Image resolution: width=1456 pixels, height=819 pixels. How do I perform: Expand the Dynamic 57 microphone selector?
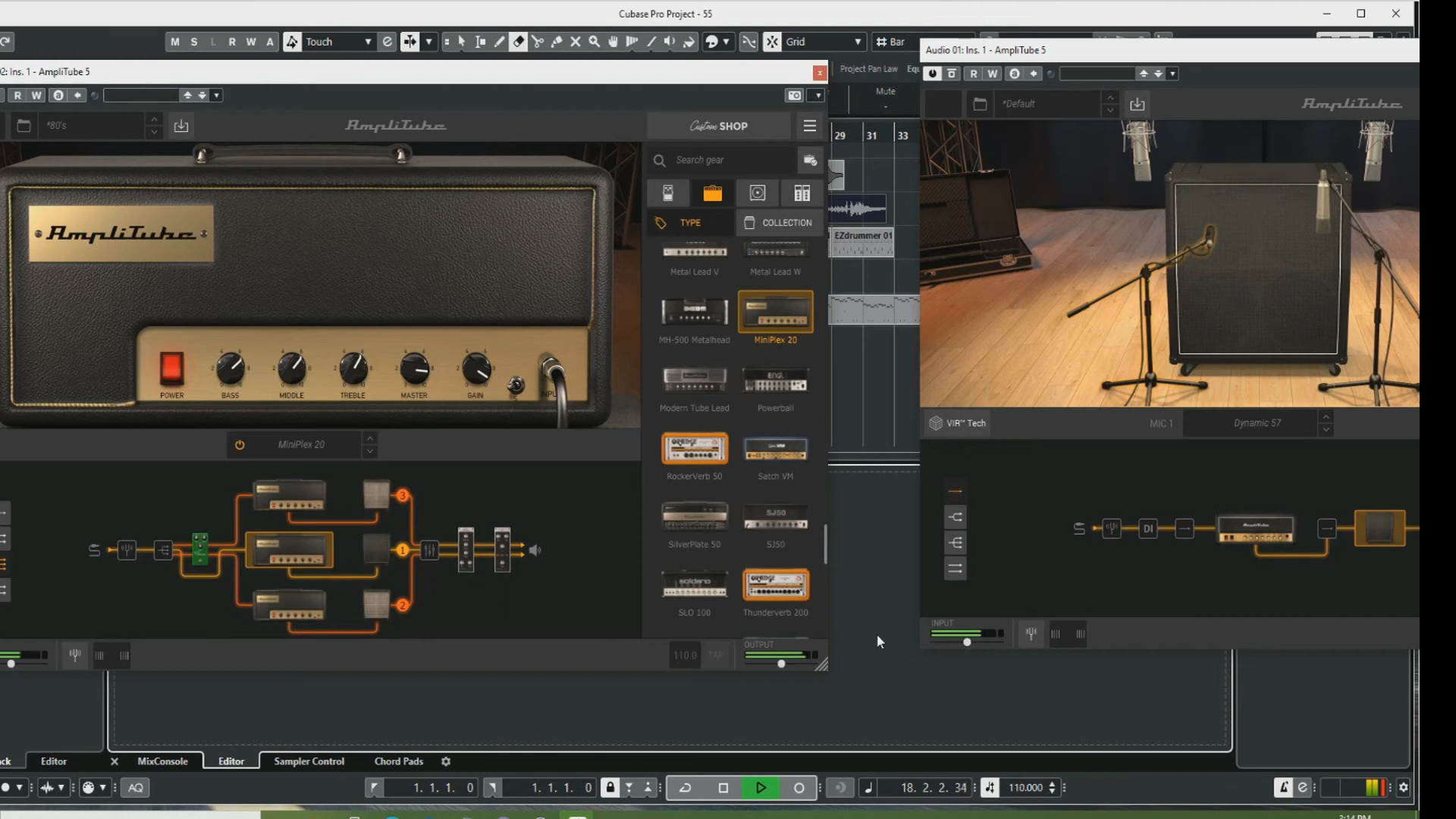(x=1326, y=423)
